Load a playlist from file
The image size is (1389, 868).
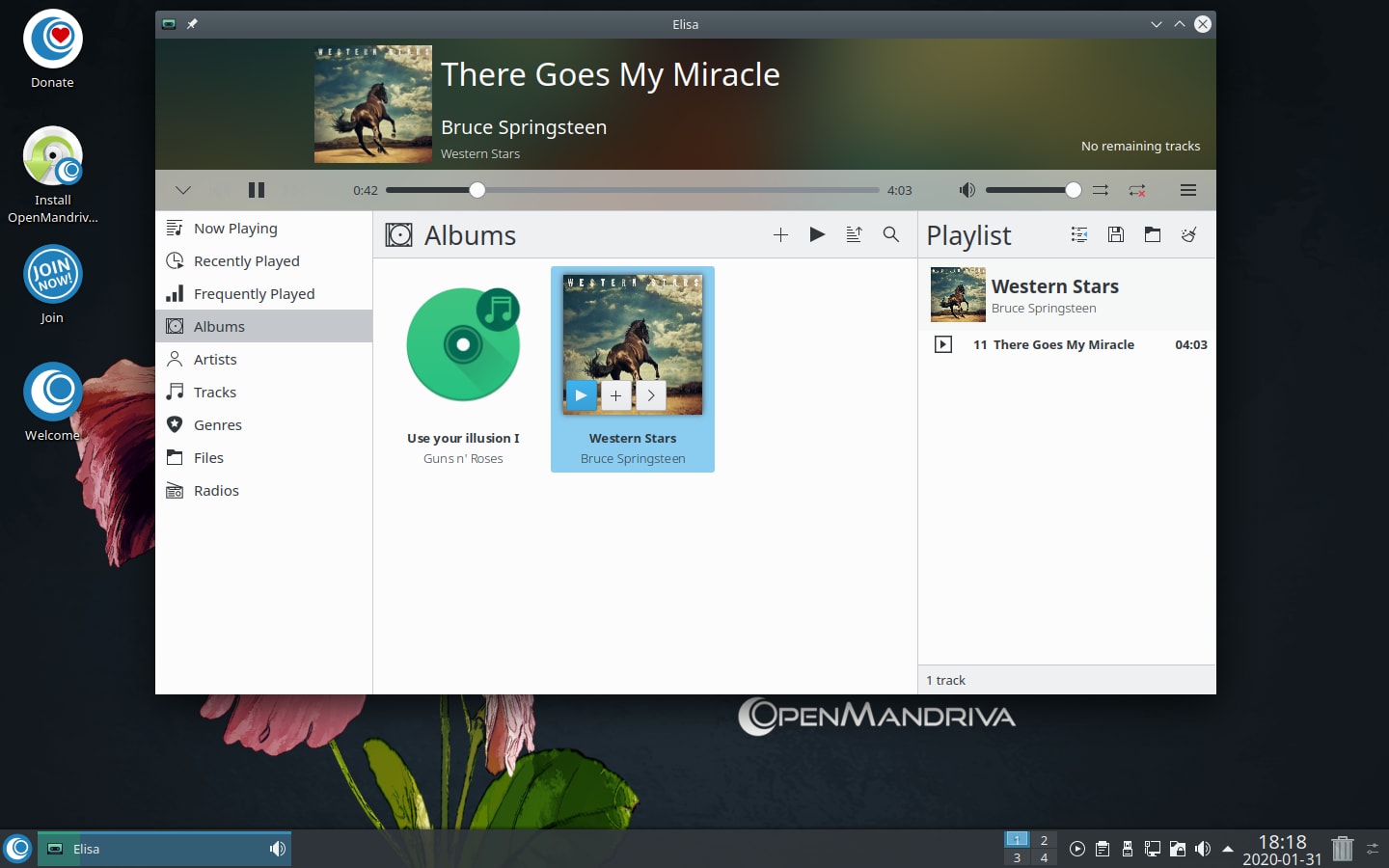coord(1153,234)
